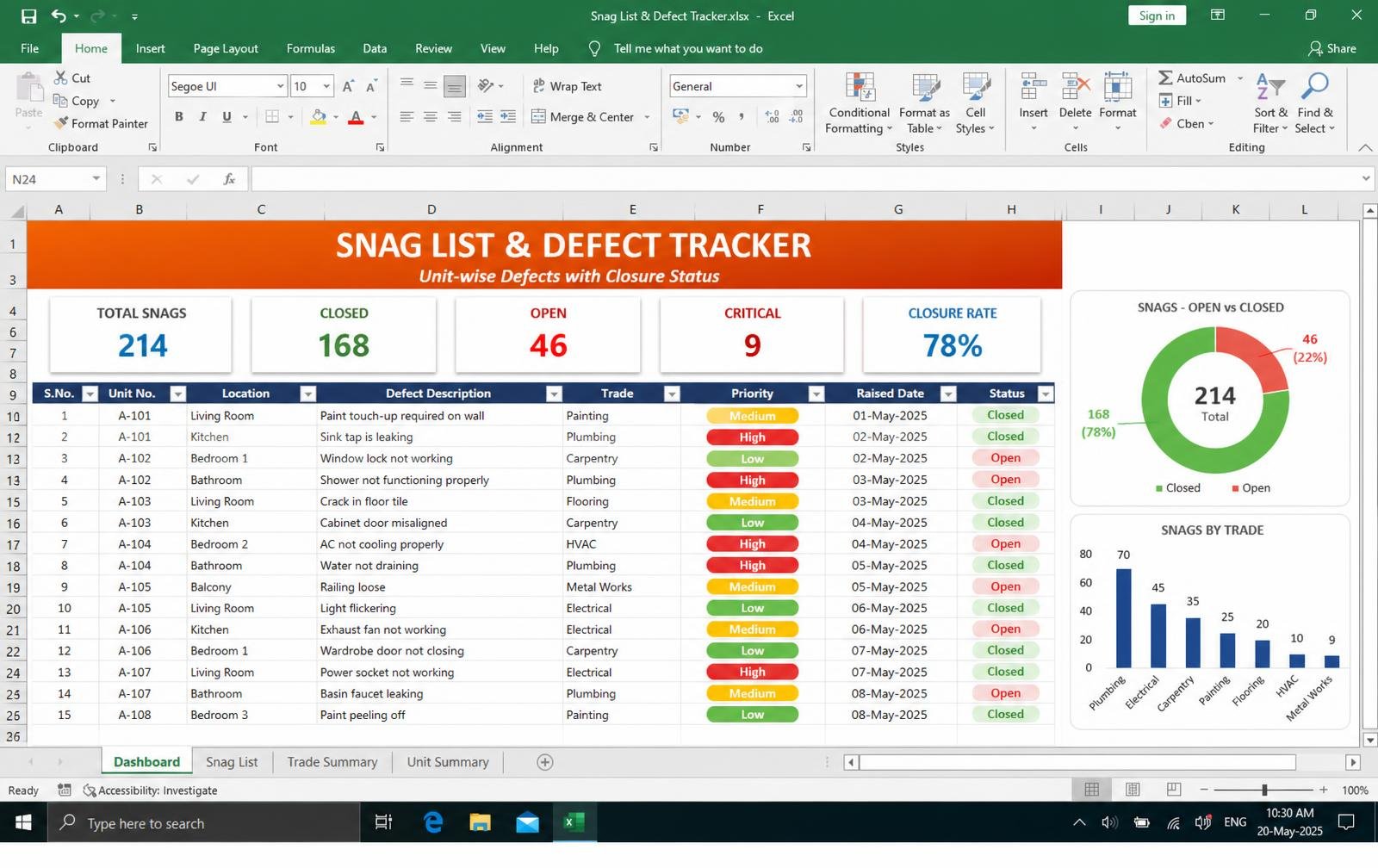Toggle Wrap Text
The height and width of the screenshot is (868, 1378).
[568, 86]
